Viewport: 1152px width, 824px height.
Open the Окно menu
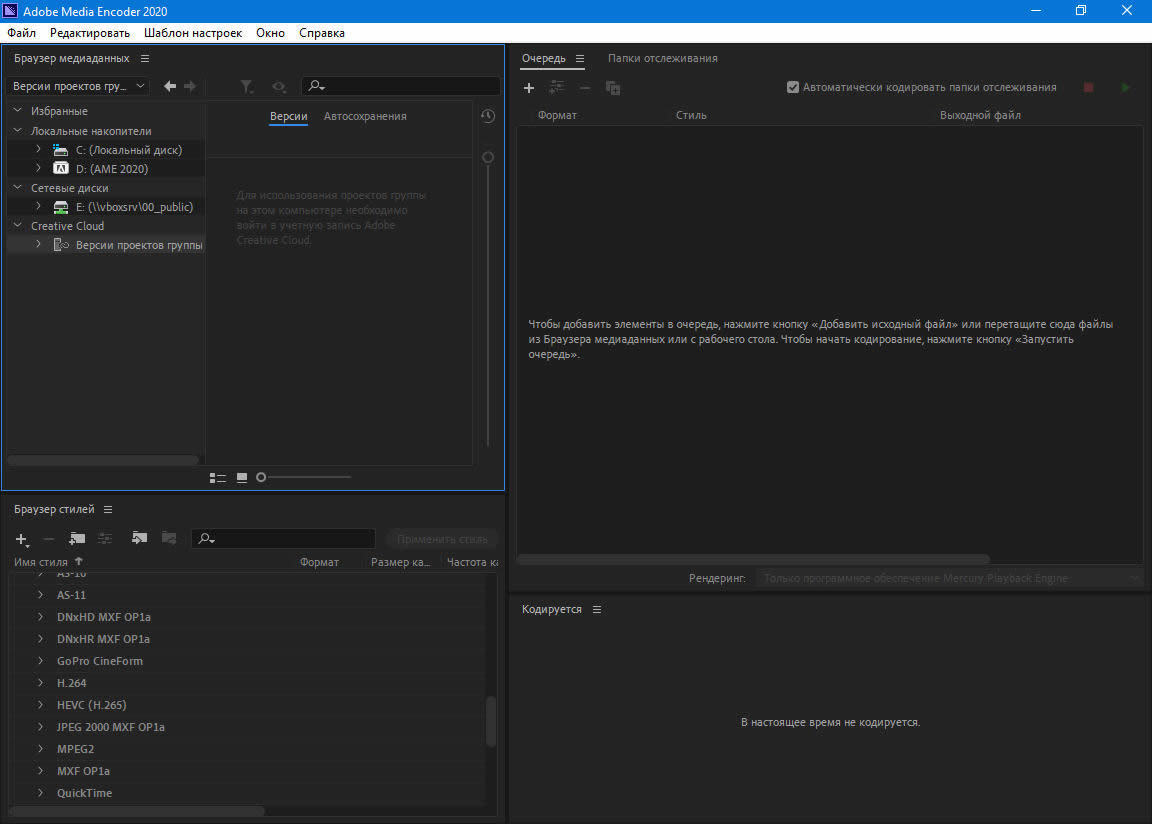click(x=270, y=33)
